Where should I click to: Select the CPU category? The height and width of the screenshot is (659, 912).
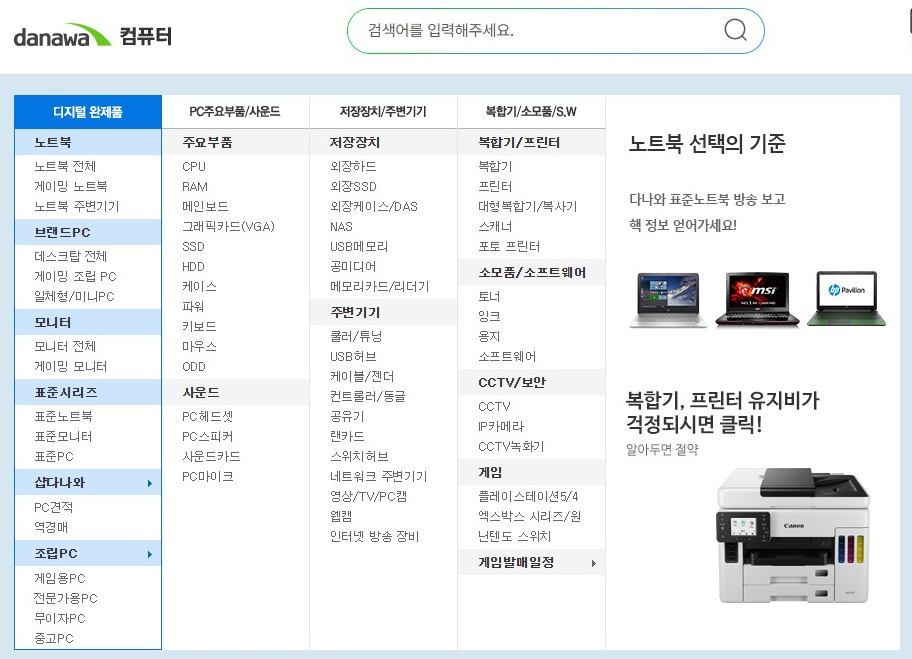coord(194,166)
